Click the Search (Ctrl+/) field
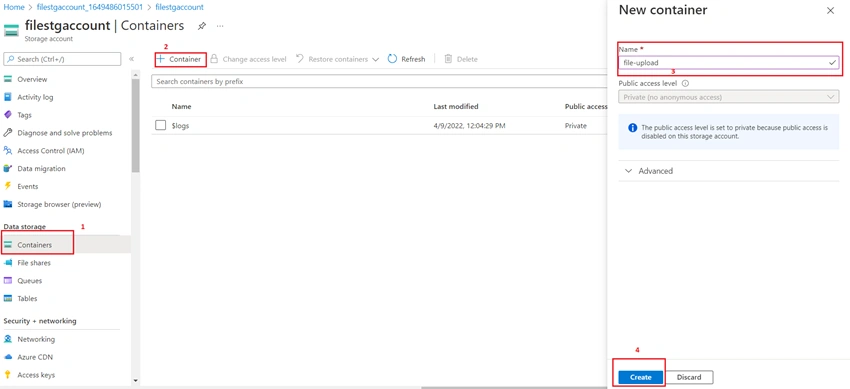The image size is (850, 389). pyautogui.click(x=62, y=59)
